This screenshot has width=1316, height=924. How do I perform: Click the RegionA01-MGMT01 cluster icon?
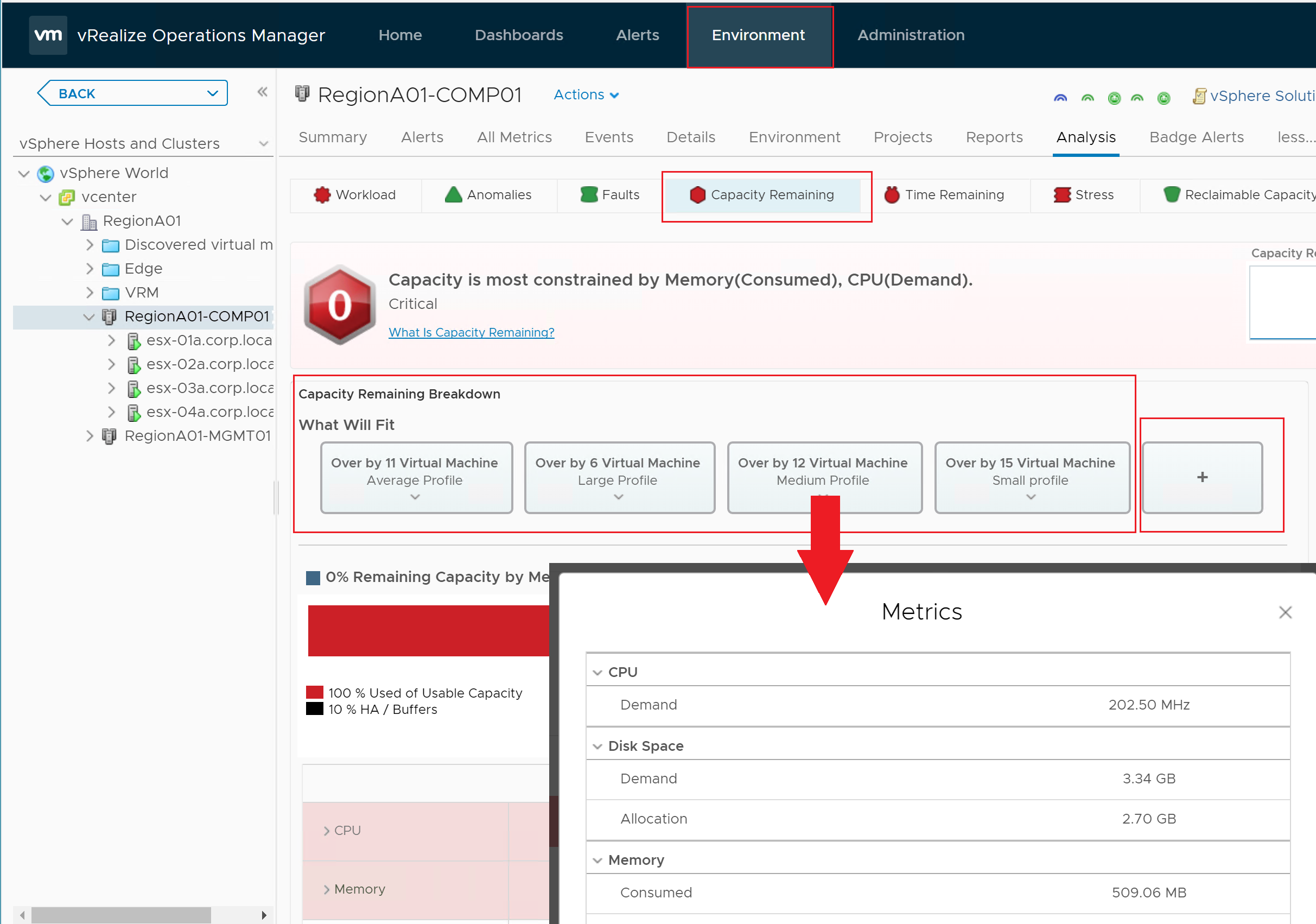point(109,436)
